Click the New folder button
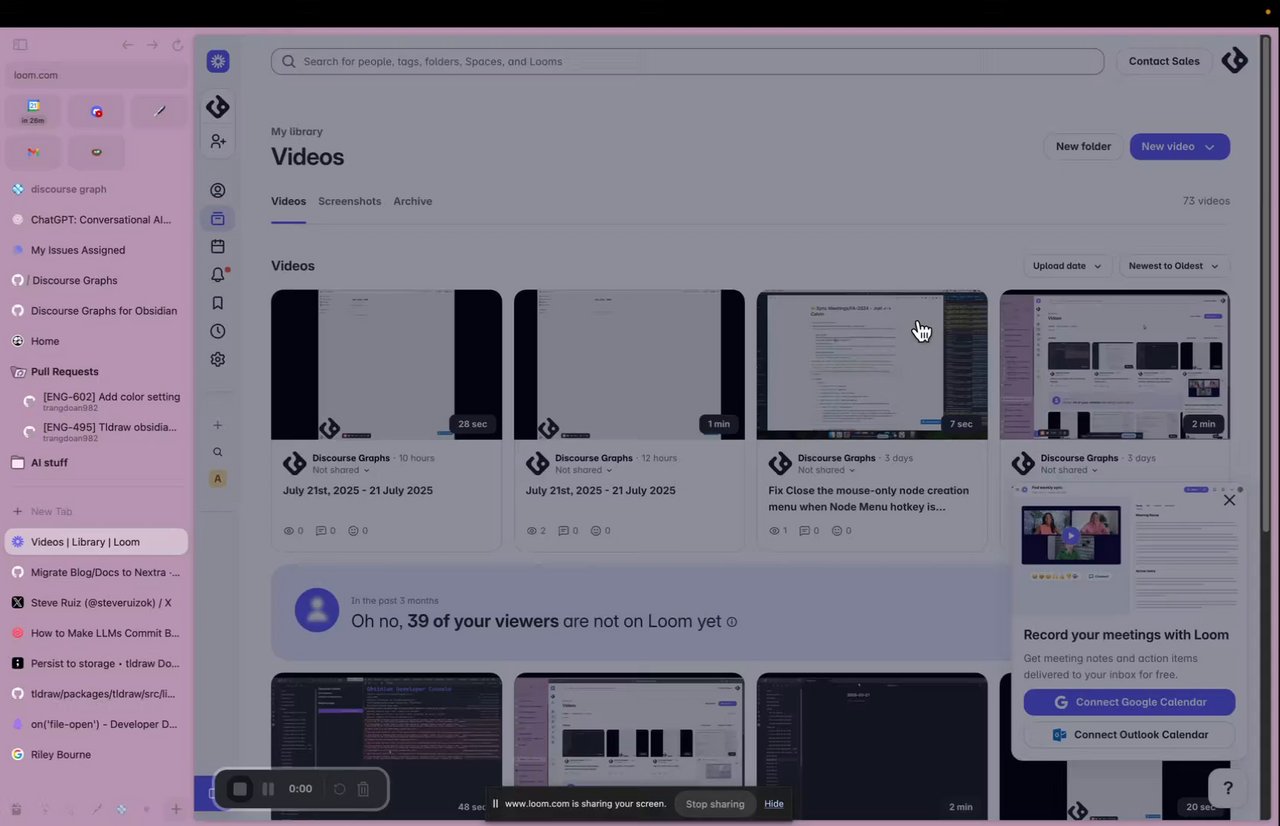Screen dimensions: 1280x826 point(1083,147)
